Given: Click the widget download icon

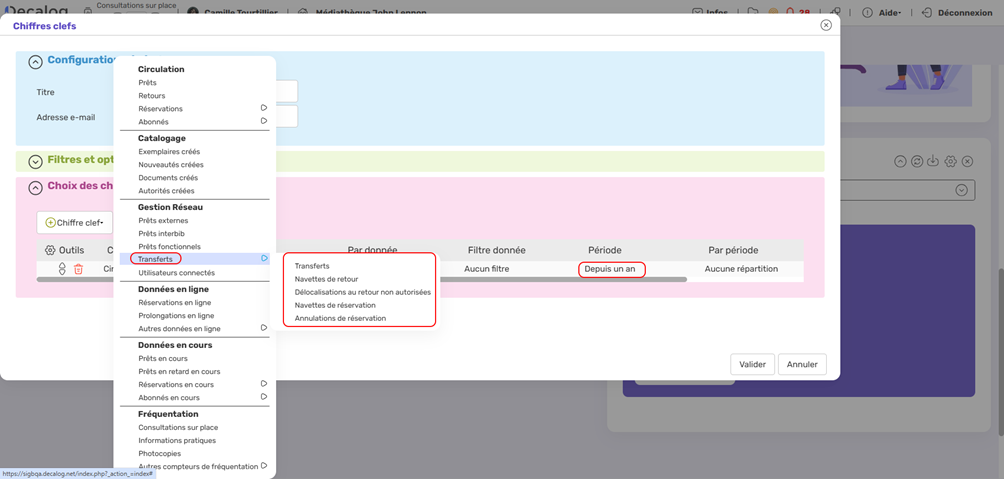Looking at the screenshot, I should tap(932, 161).
